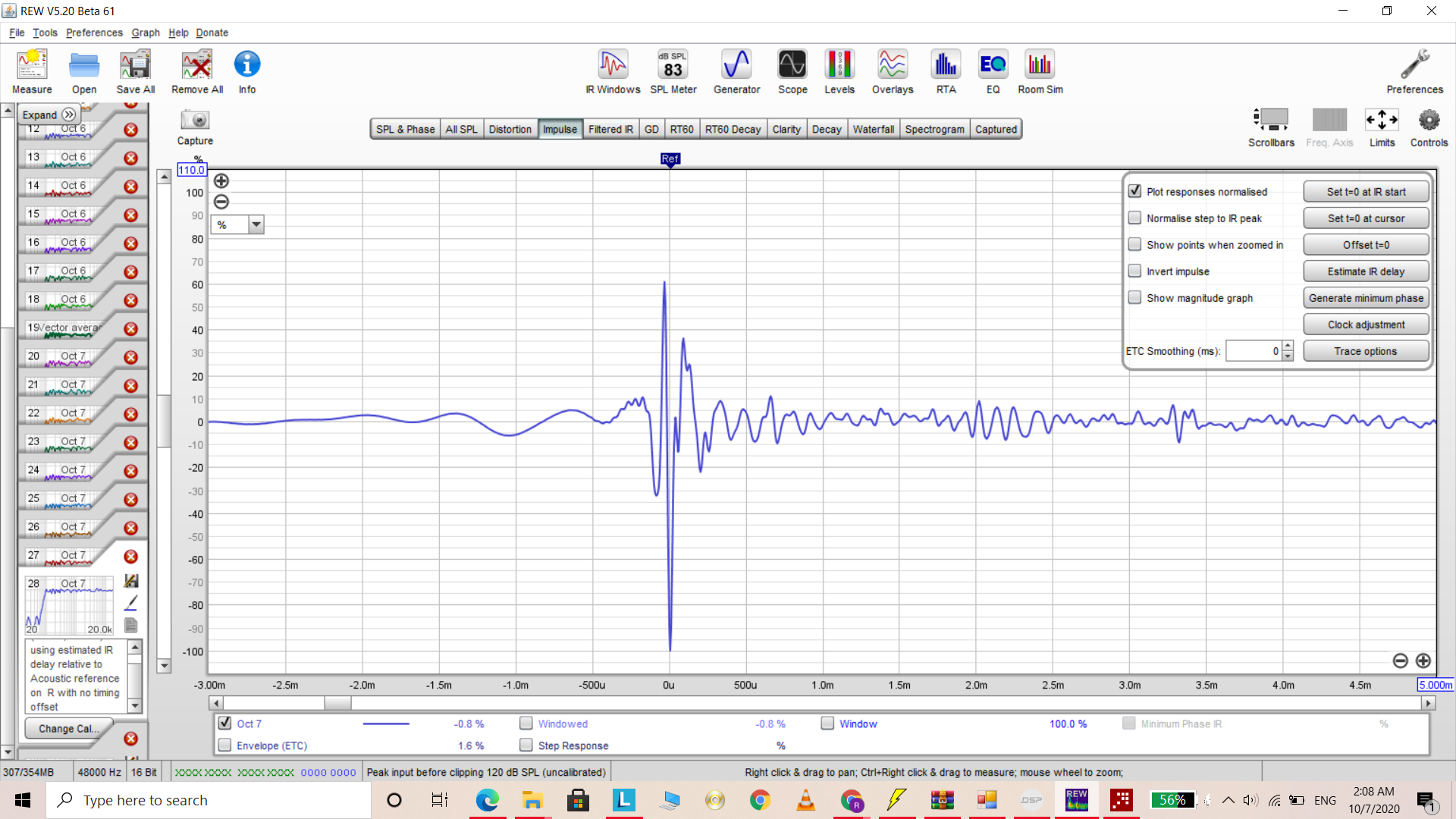Zoom out horizontal axis minus icon

click(x=1401, y=661)
